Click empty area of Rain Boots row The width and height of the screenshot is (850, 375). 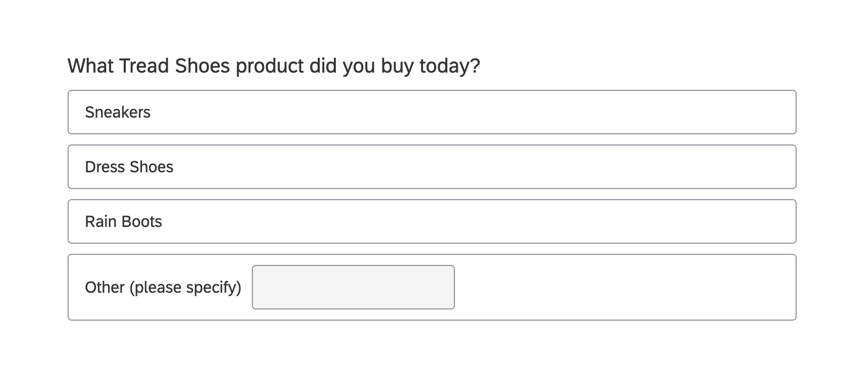coord(477,222)
